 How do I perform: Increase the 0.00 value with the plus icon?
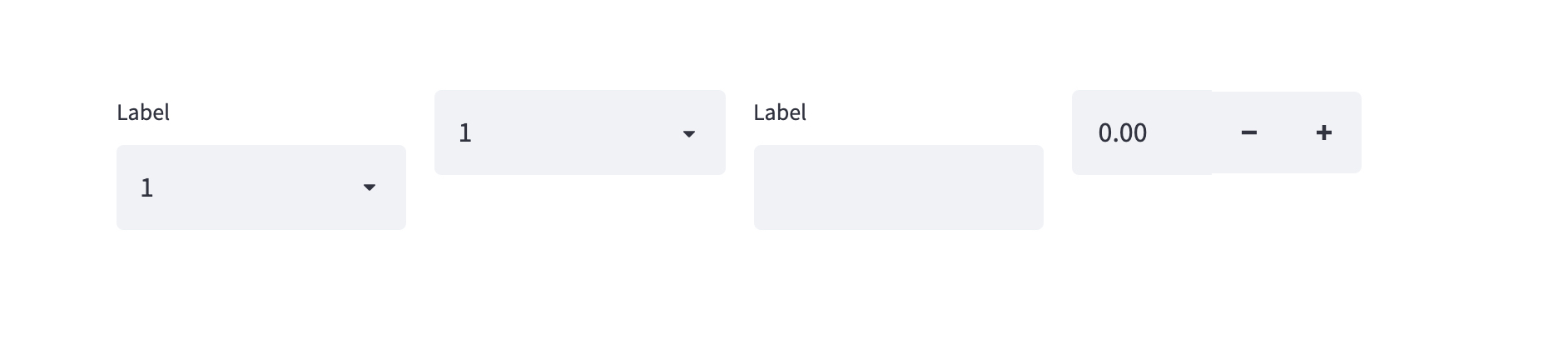[x=1323, y=132]
